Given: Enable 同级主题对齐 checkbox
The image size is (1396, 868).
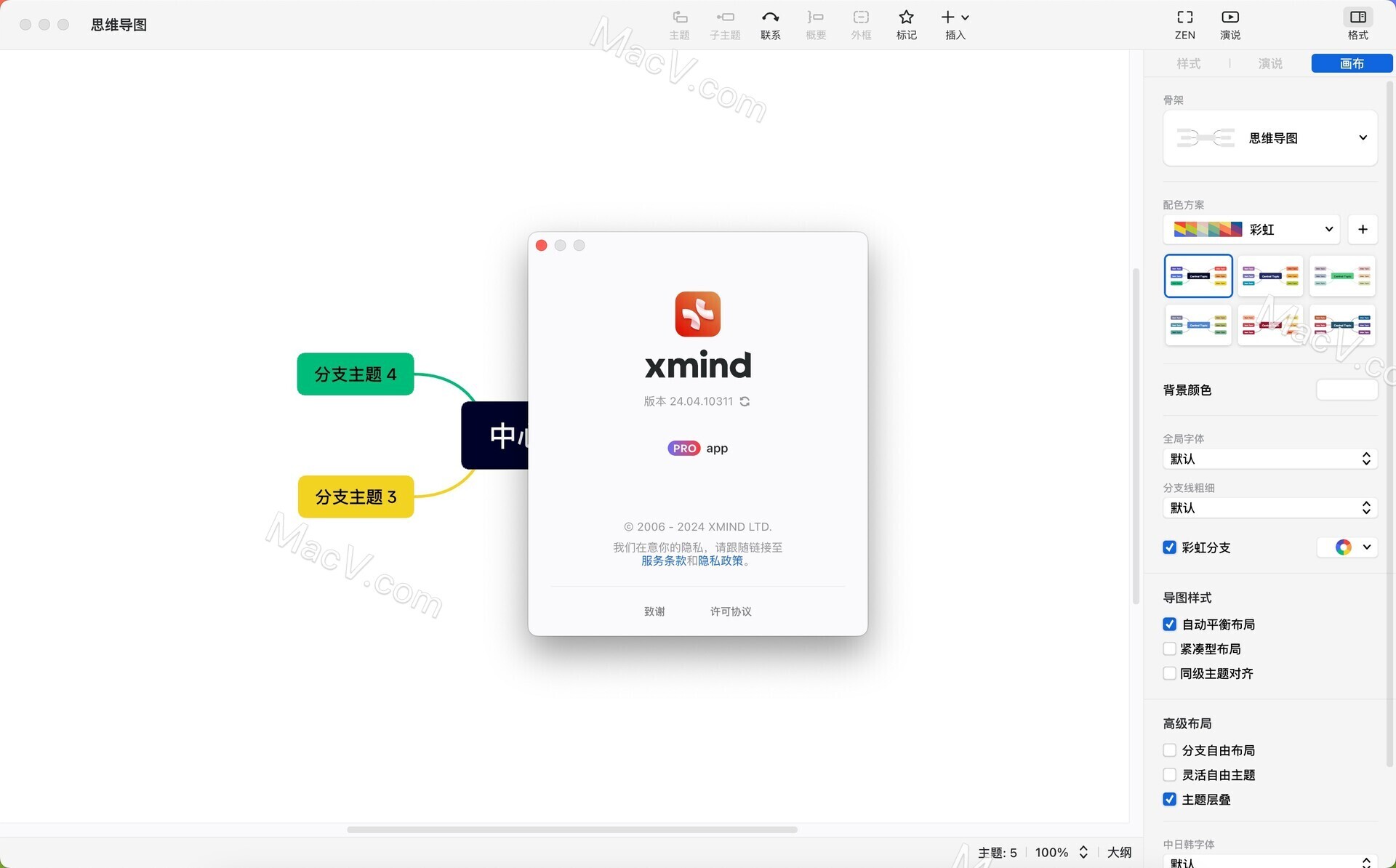Looking at the screenshot, I should (1169, 674).
